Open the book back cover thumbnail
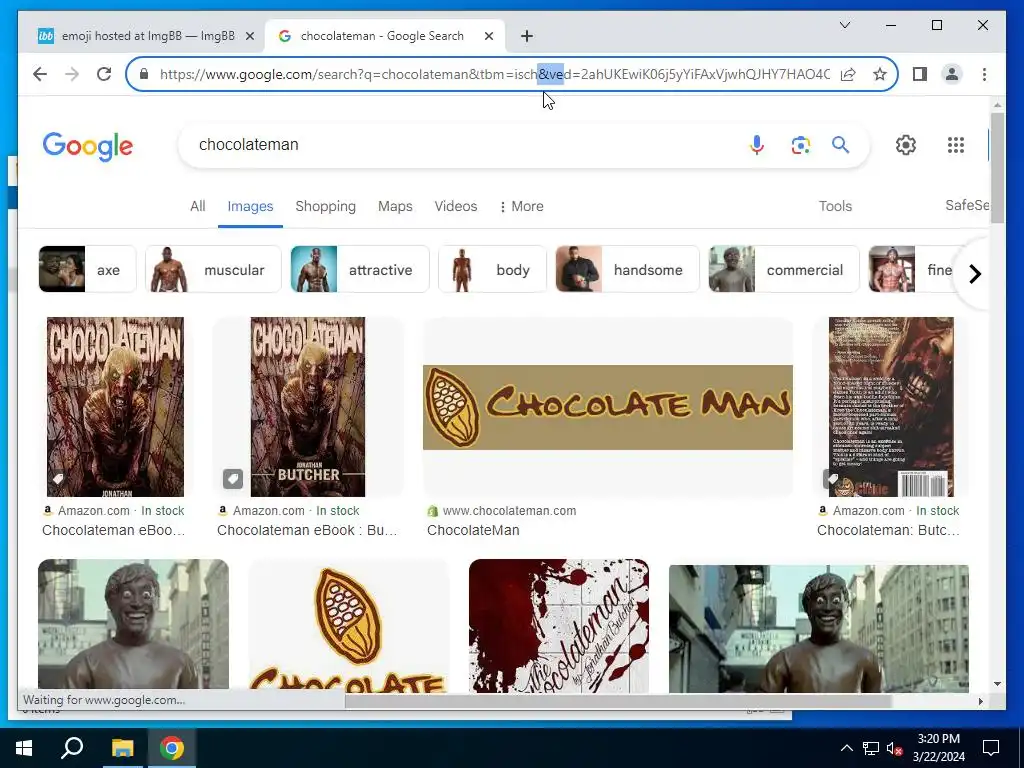 pos(891,407)
